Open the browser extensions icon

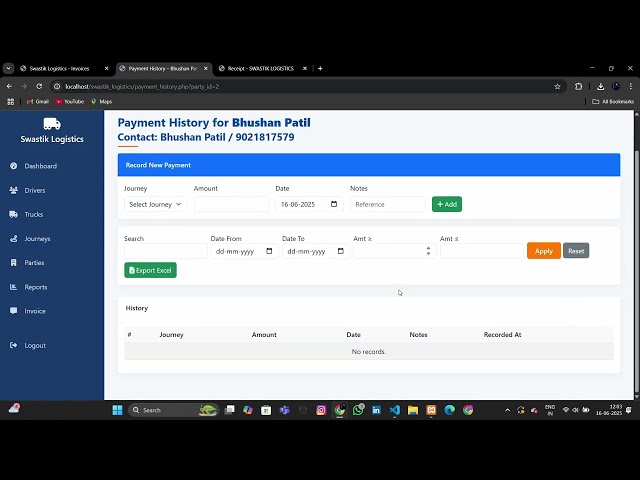click(578, 87)
